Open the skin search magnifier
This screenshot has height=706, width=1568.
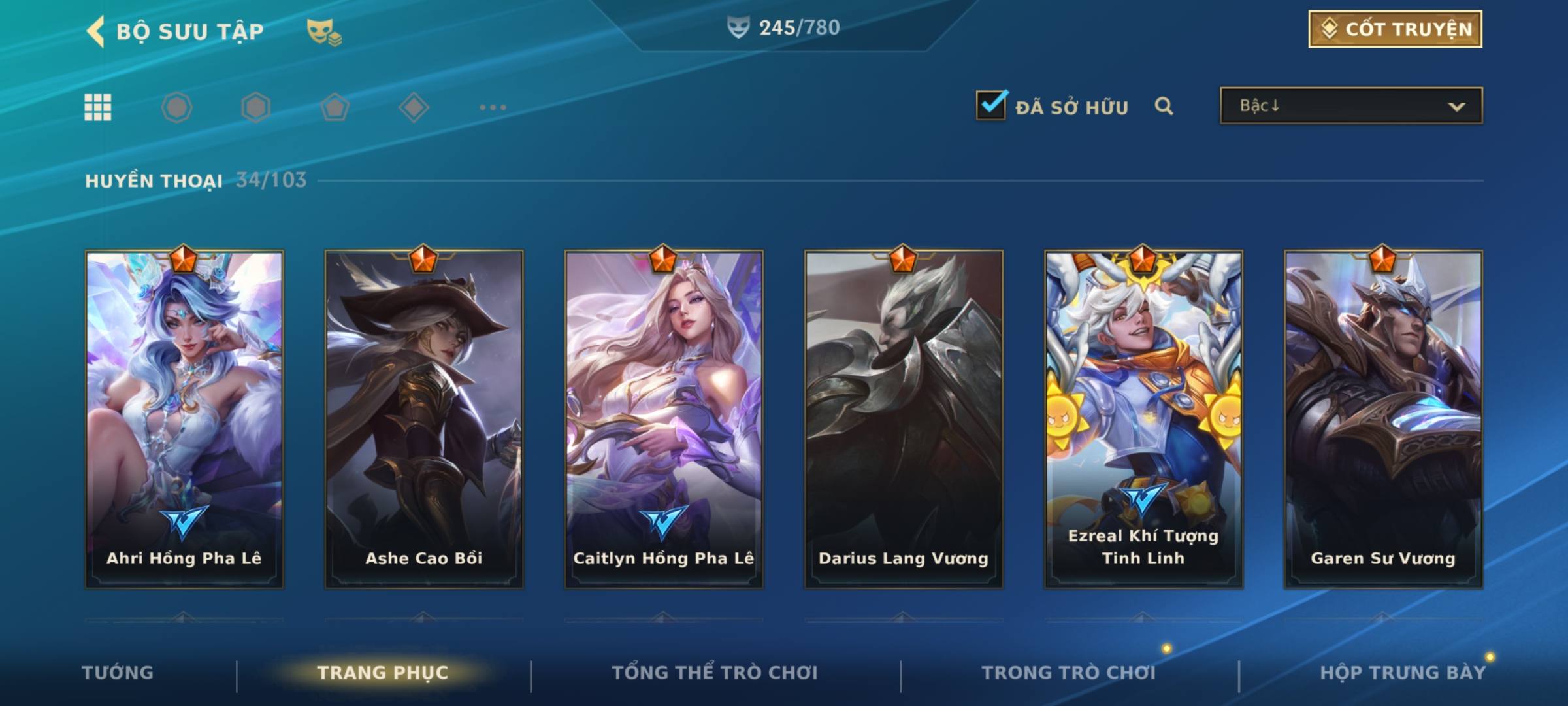pyautogui.click(x=1164, y=107)
